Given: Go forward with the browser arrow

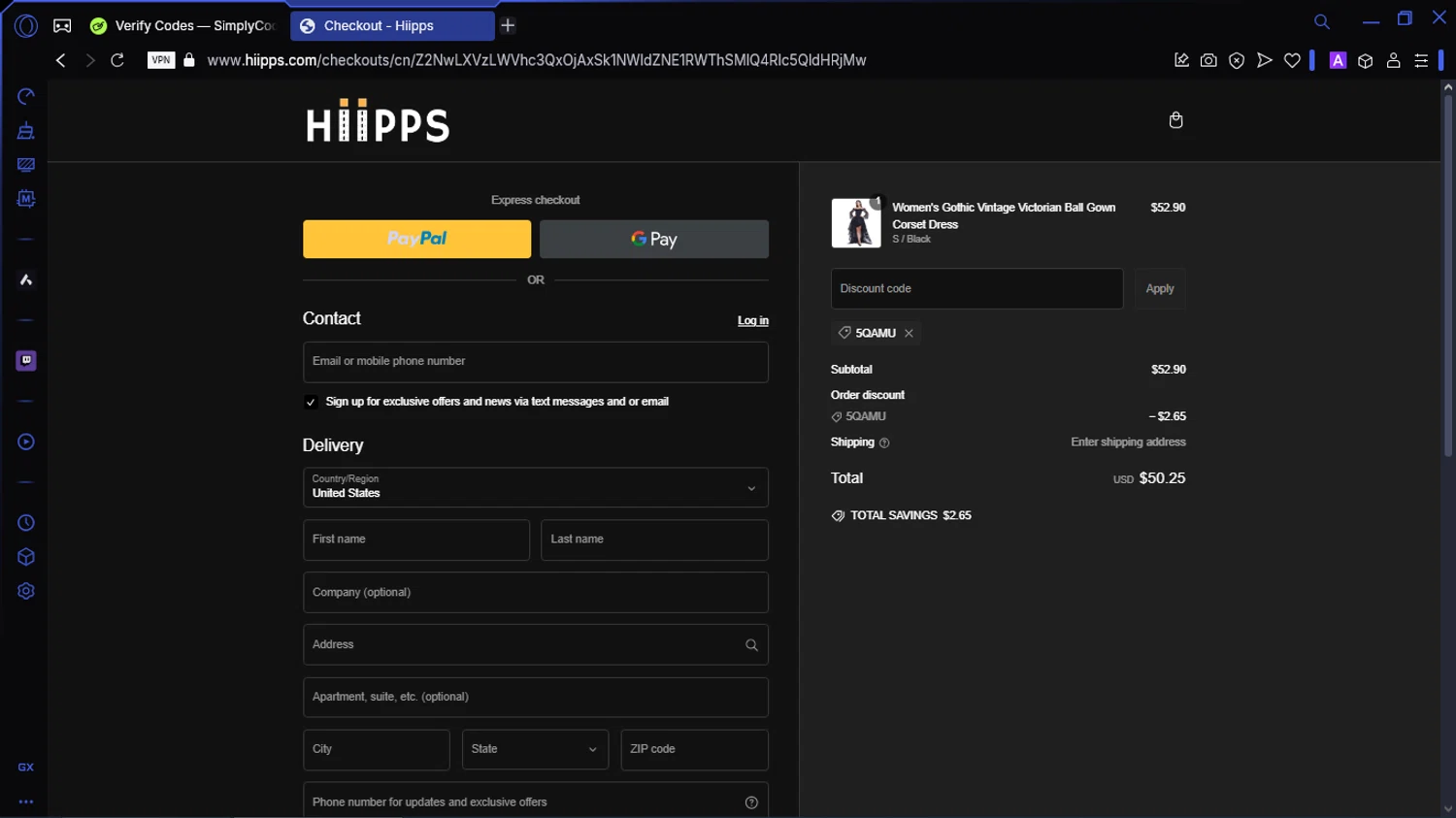Looking at the screenshot, I should [x=89, y=60].
